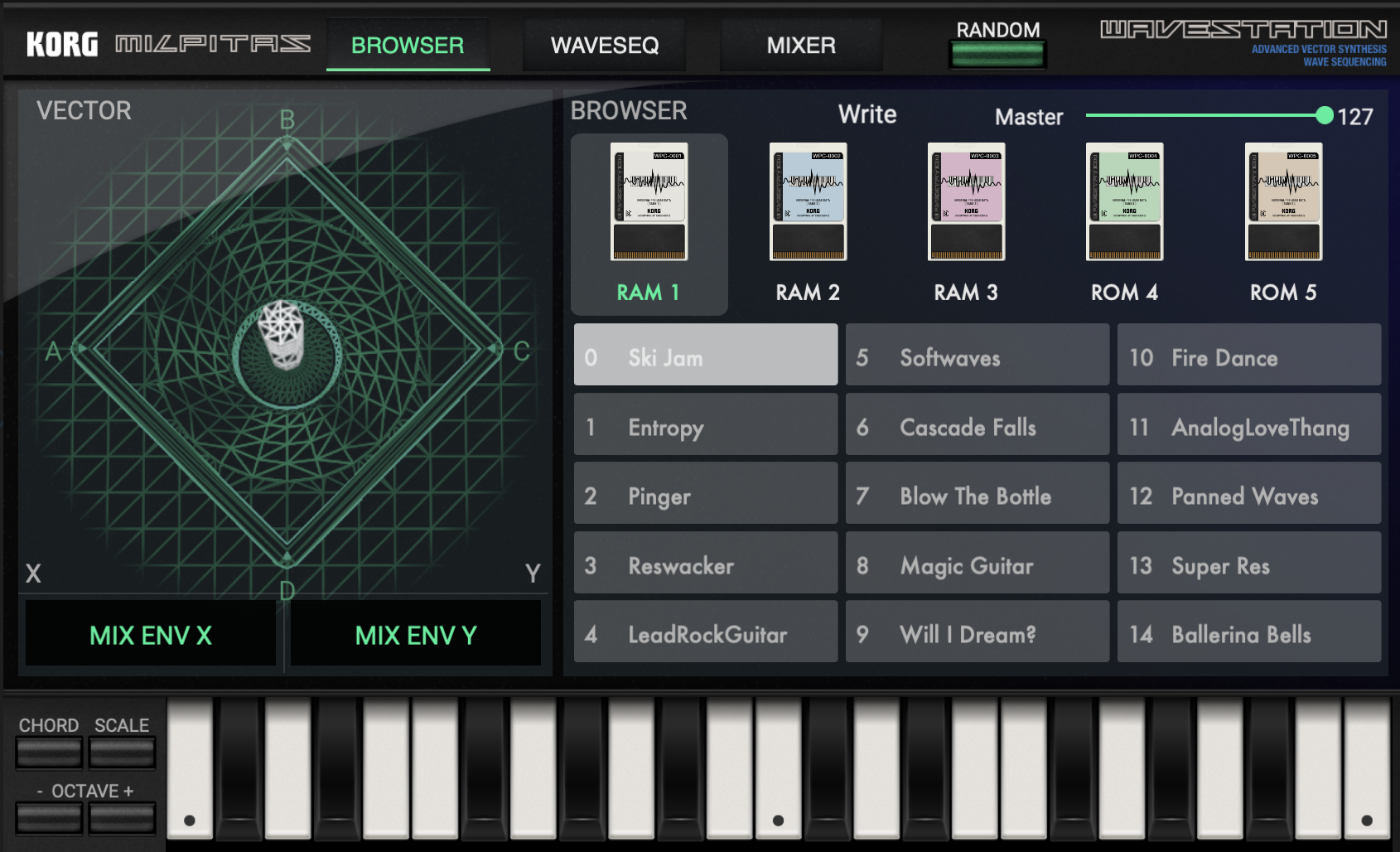
Task: Open MIX ENV X settings
Action: point(151,635)
